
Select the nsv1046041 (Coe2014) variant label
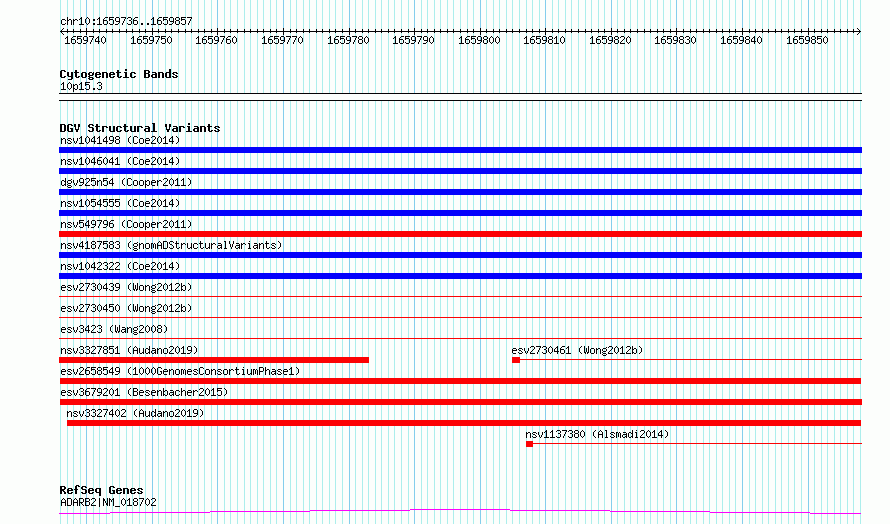(120, 161)
